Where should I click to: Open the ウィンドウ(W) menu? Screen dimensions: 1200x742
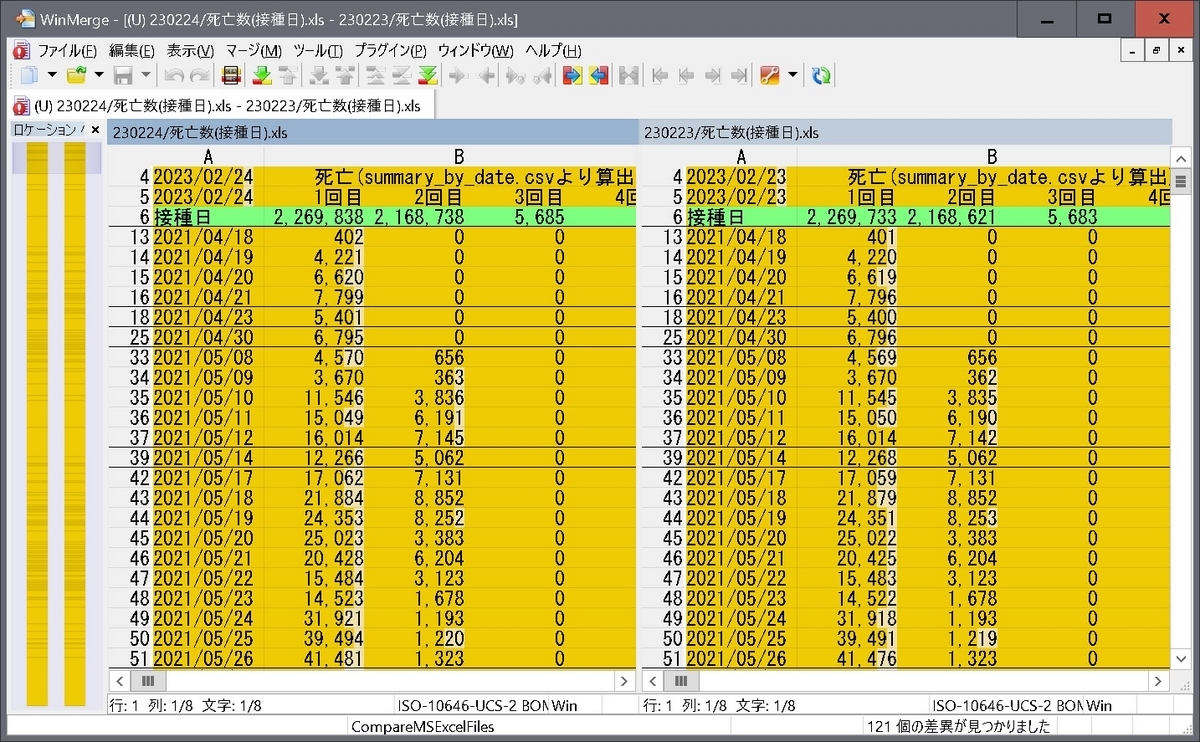click(476, 50)
